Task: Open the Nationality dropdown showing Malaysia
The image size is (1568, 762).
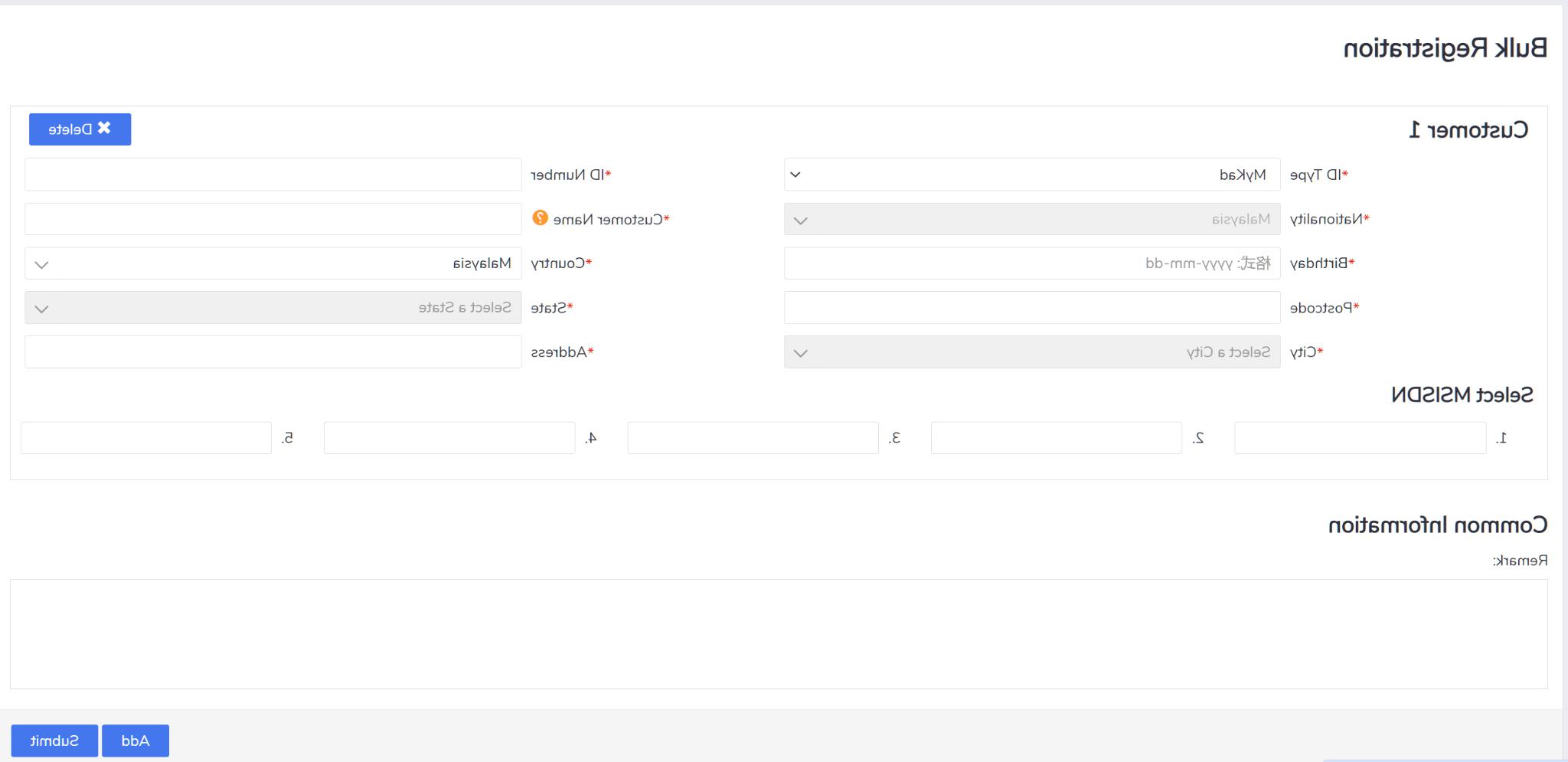Action: (1032, 219)
